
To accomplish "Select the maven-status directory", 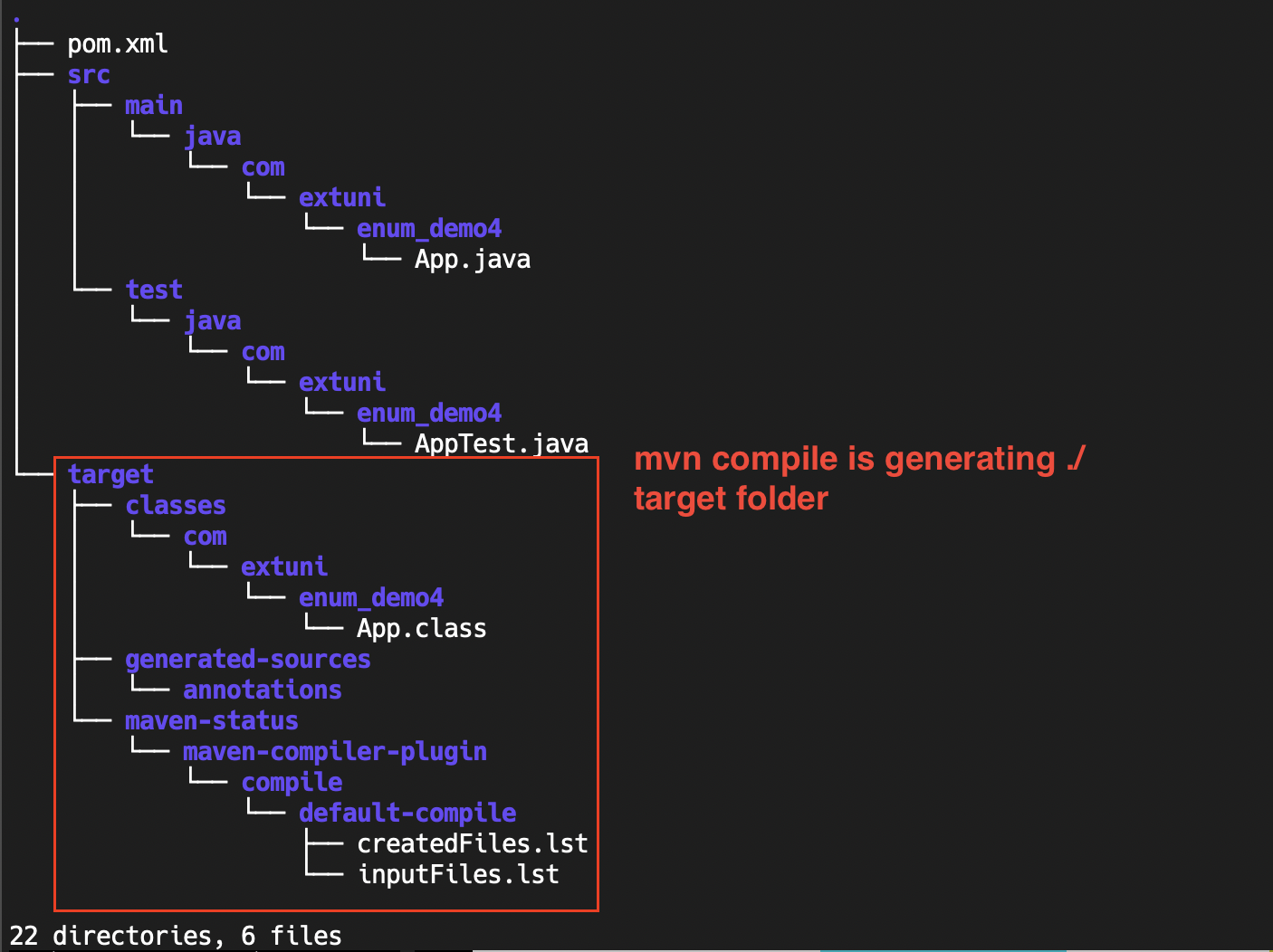I will [x=211, y=720].
